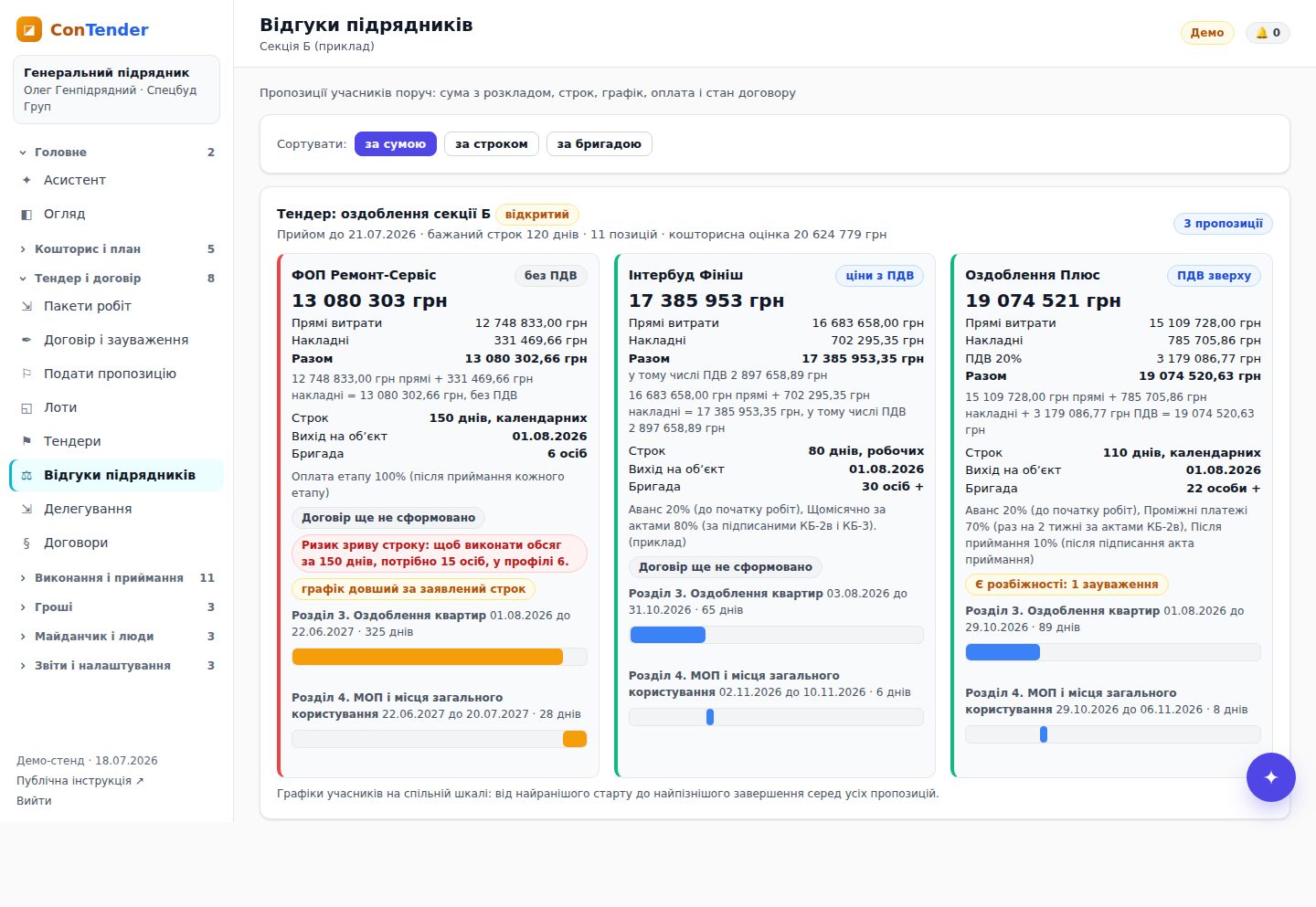Screen dimensions: 1316x907
Task: Click the Відгуки підрядників scales icon
Action: click(x=27, y=475)
